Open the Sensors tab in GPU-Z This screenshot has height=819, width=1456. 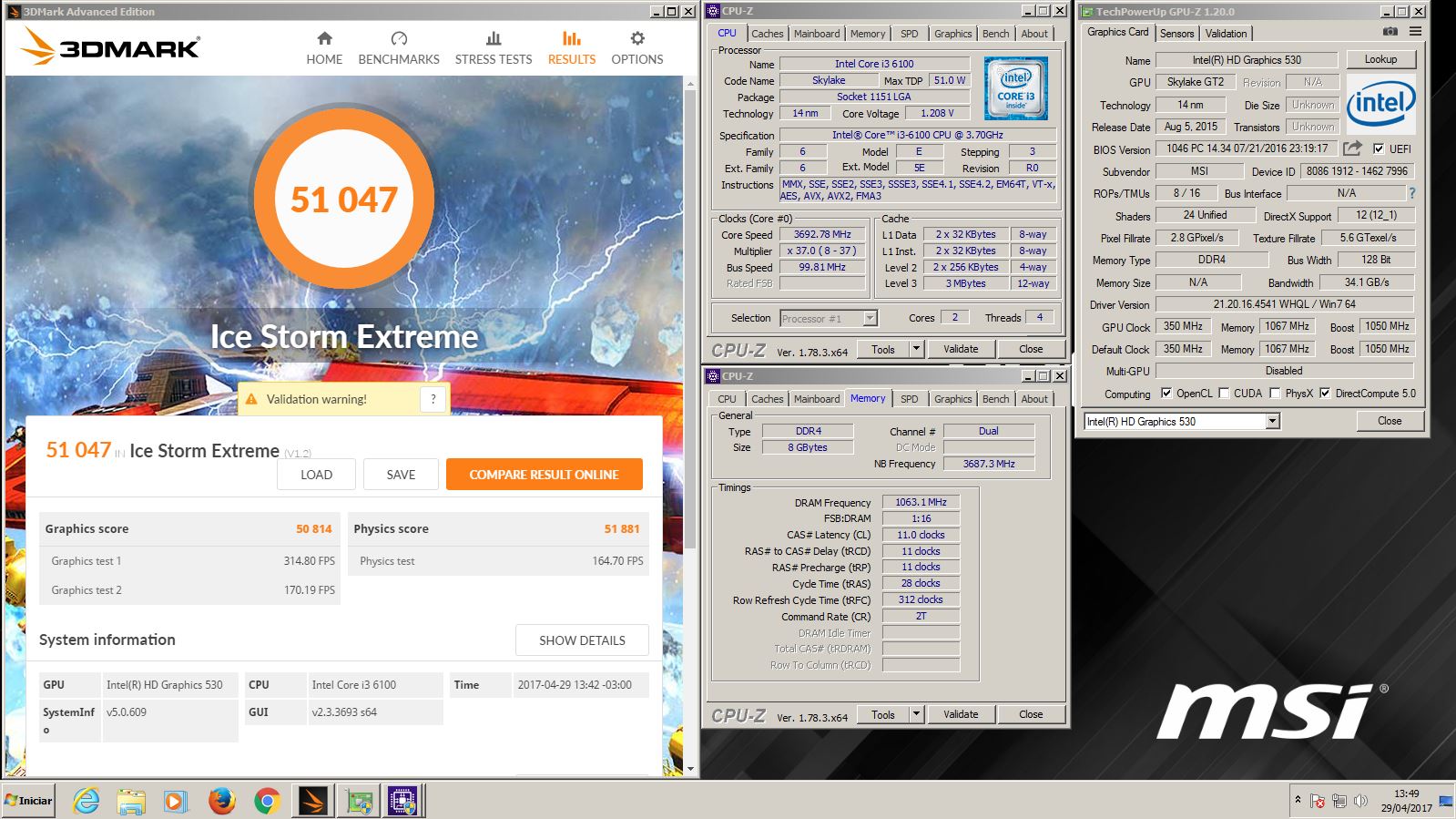pos(1176,34)
